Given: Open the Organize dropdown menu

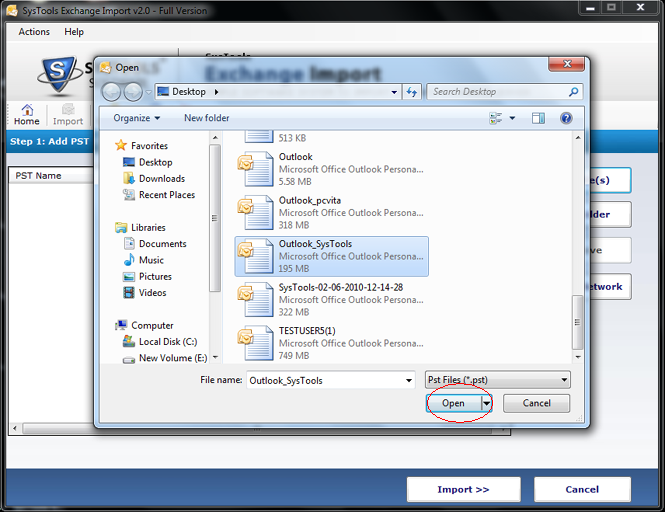Looking at the screenshot, I should point(137,118).
